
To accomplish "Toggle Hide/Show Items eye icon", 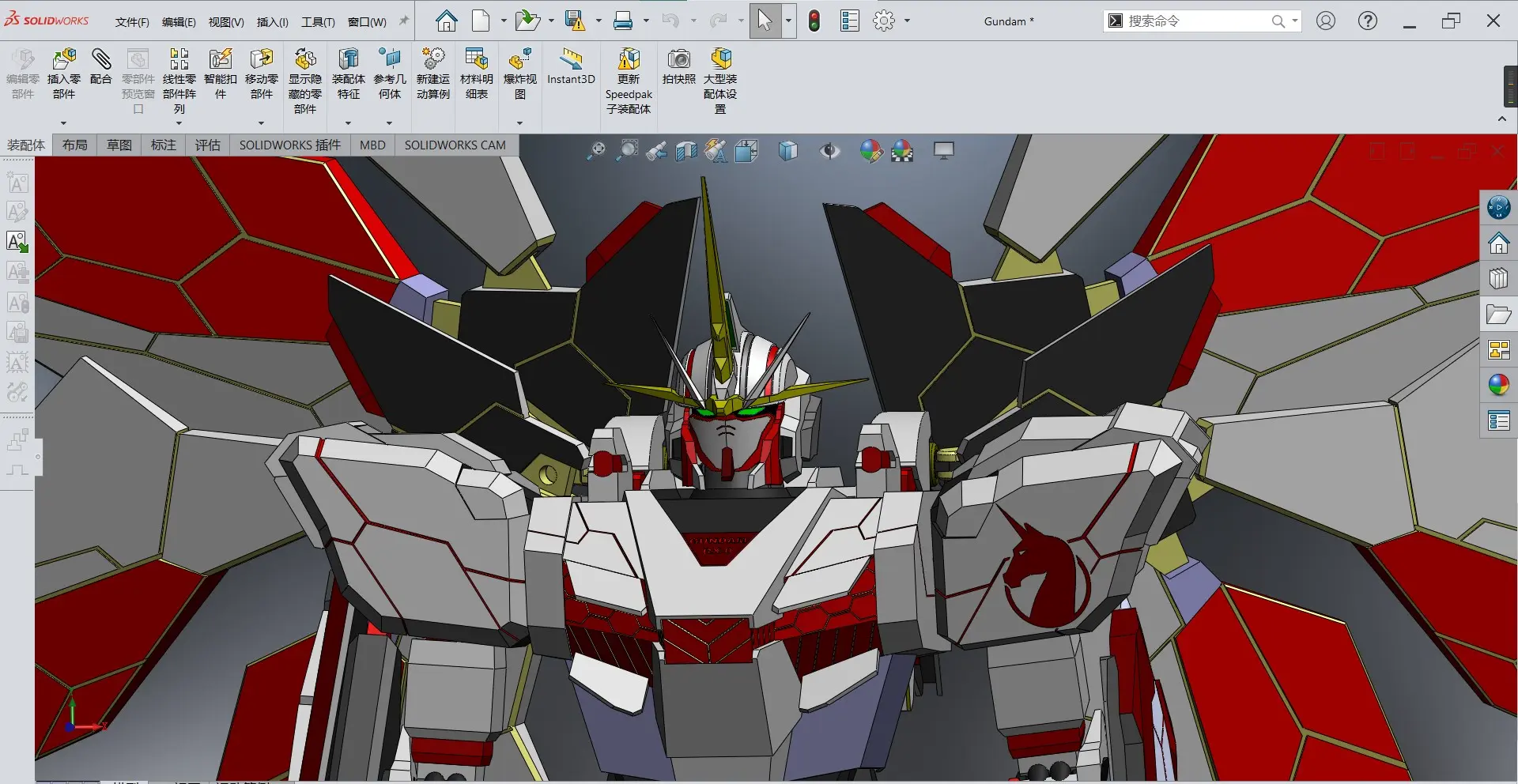I will pos(829,150).
